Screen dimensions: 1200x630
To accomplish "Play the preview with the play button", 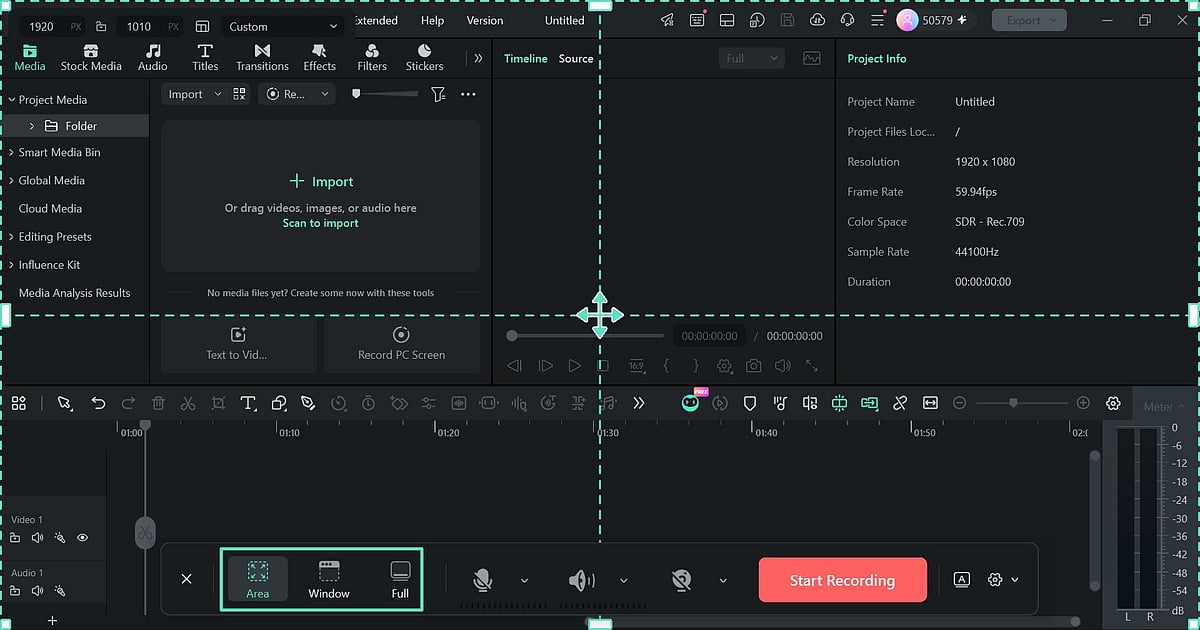I will (574, 366).
